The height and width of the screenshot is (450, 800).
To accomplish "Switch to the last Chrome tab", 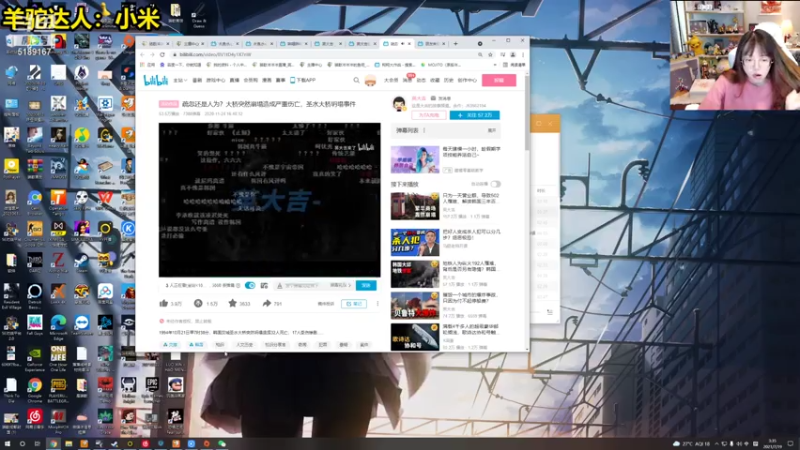I will point(433,44).
